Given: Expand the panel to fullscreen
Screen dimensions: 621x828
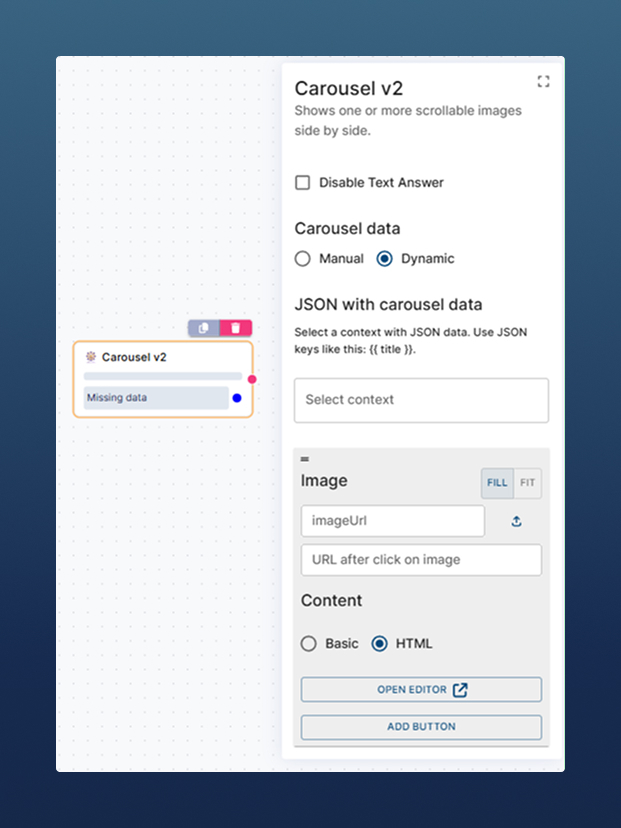Looking at the screenshot, I should coord(543,82).
